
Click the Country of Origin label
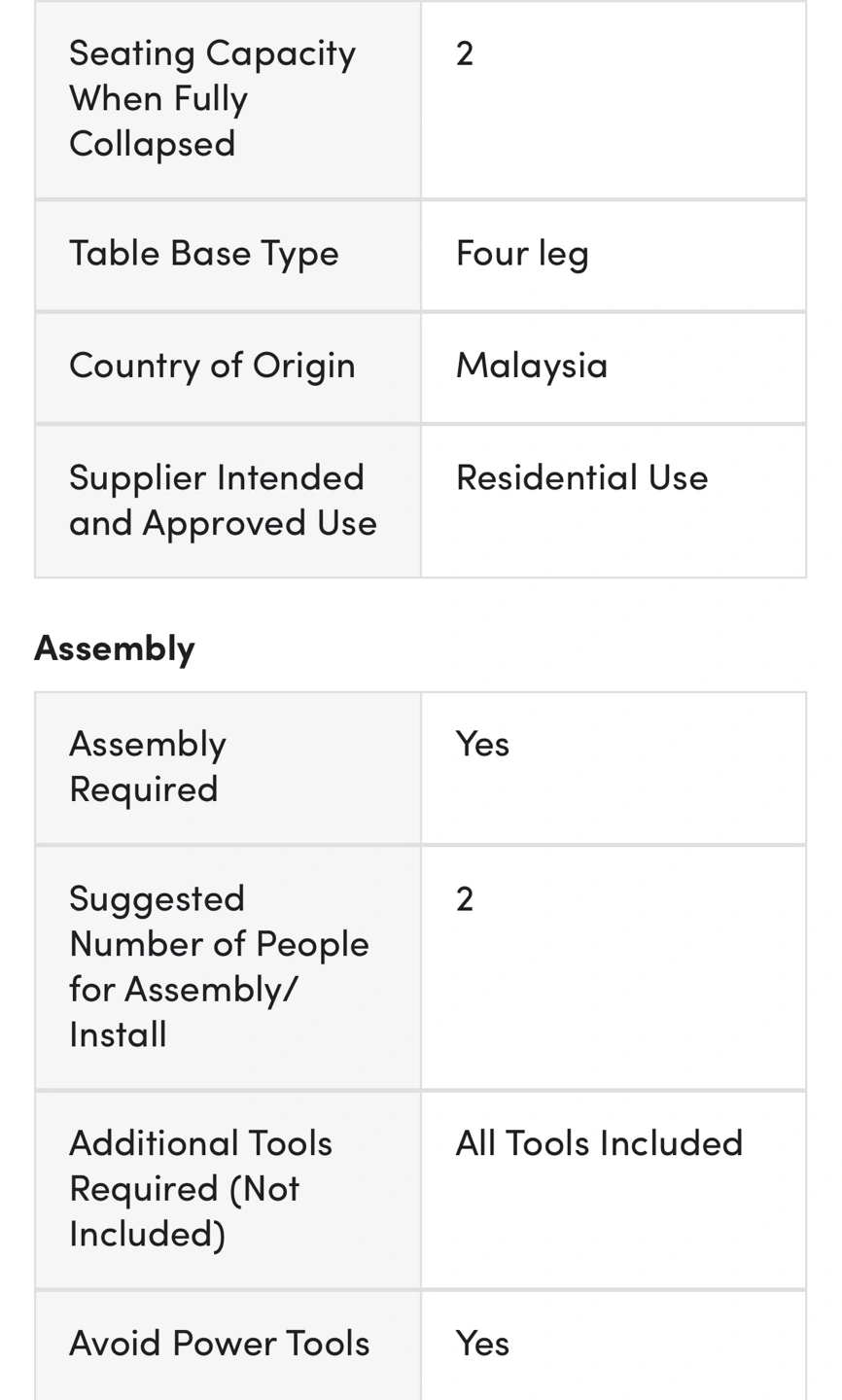(212, 365)
